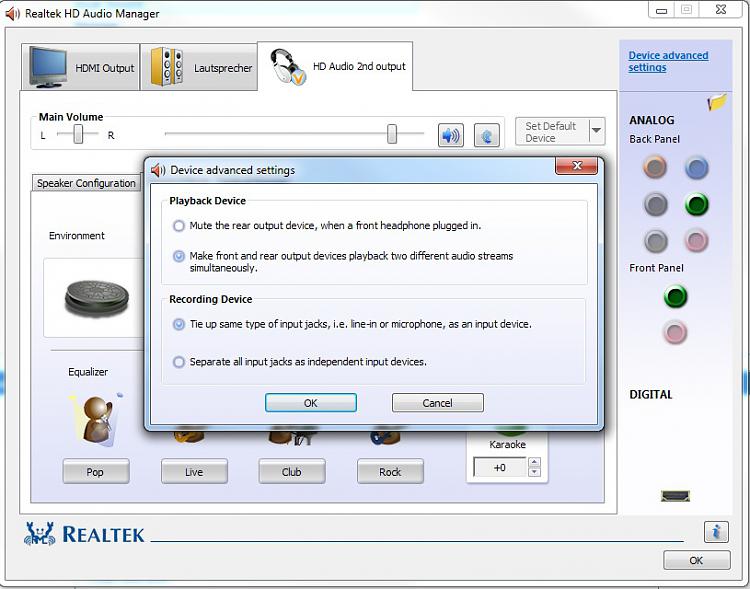Viewport: 750px width, 589px height.
Task: Click Set Default Device button
Action: point(552,132)
